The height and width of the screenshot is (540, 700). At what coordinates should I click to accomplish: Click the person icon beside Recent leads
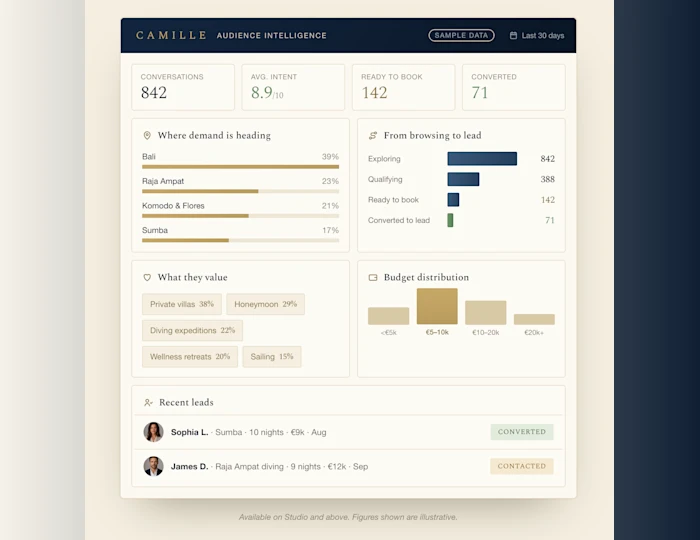148,403
